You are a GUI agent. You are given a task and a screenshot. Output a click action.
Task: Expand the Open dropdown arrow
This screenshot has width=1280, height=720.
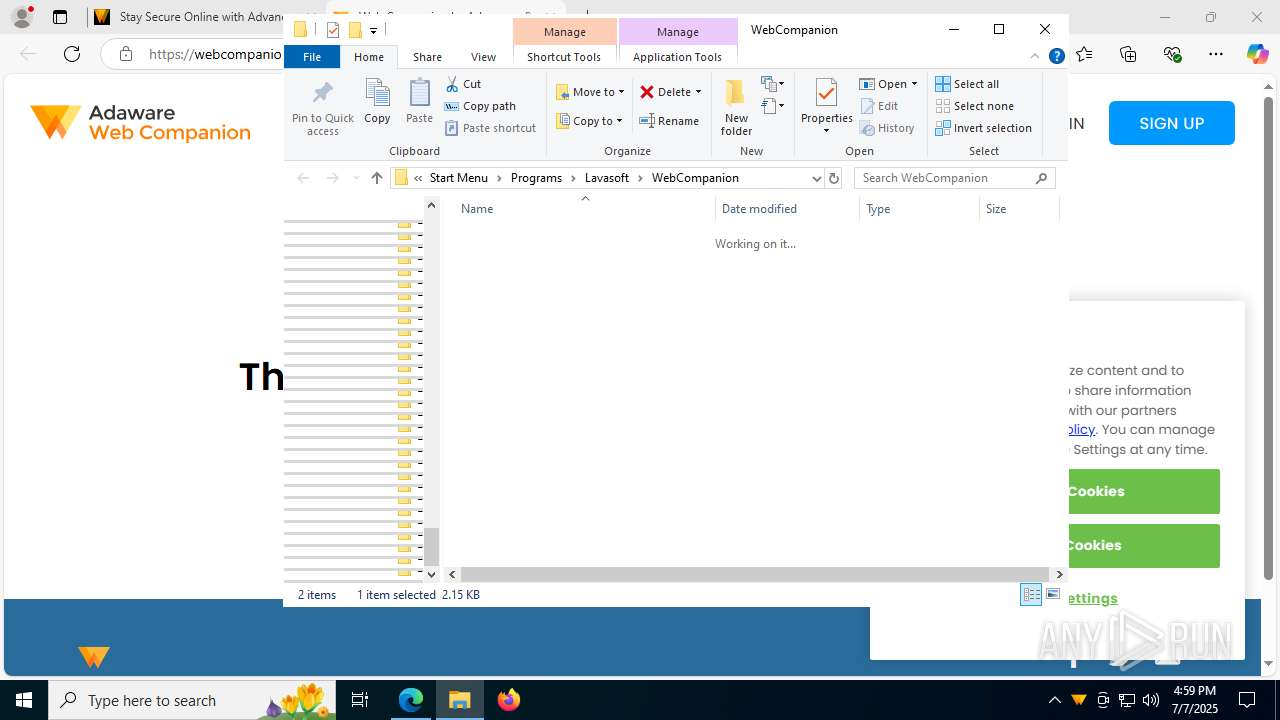tap(914, 84)
